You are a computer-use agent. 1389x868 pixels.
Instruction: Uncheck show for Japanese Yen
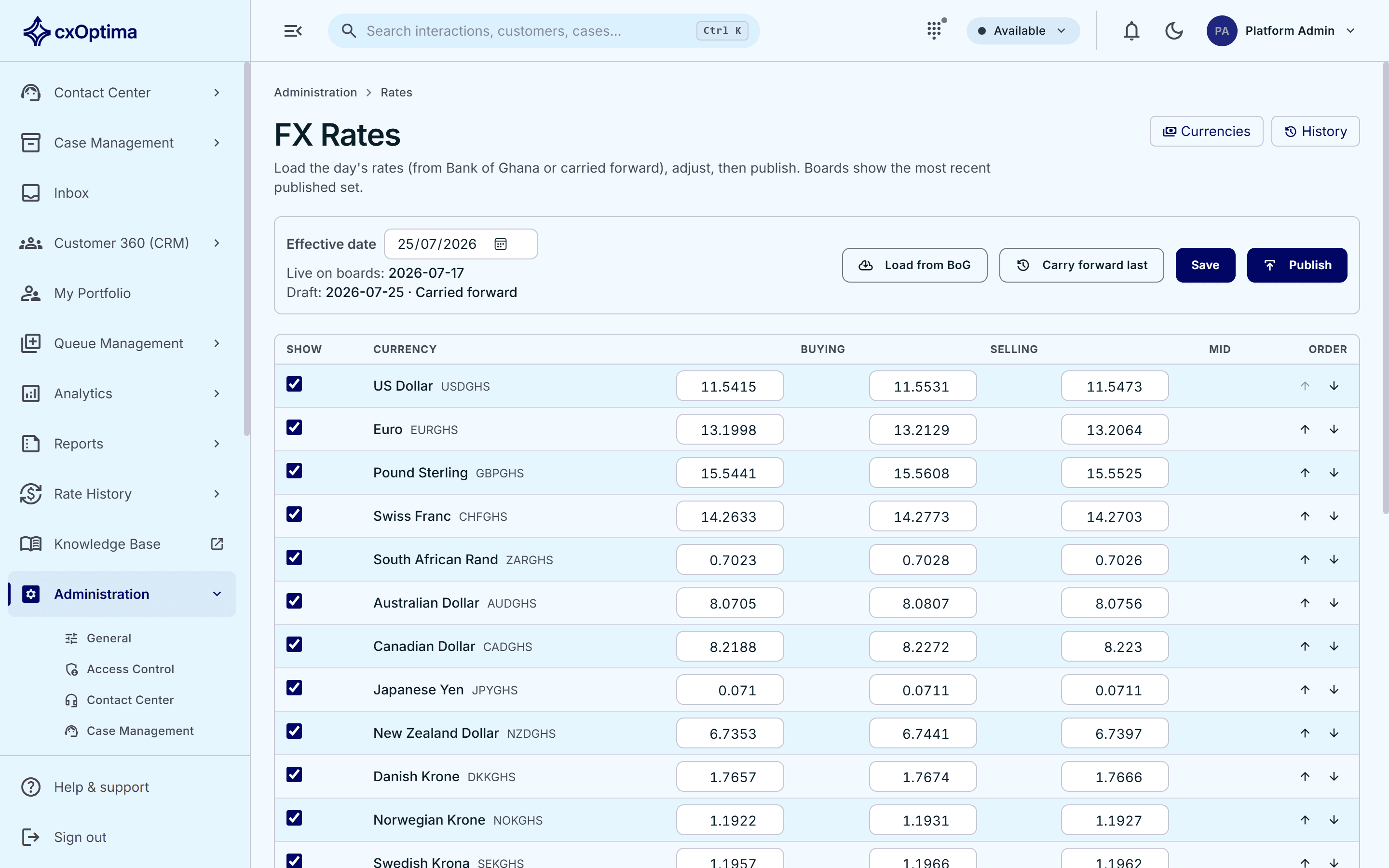point(294,688)
